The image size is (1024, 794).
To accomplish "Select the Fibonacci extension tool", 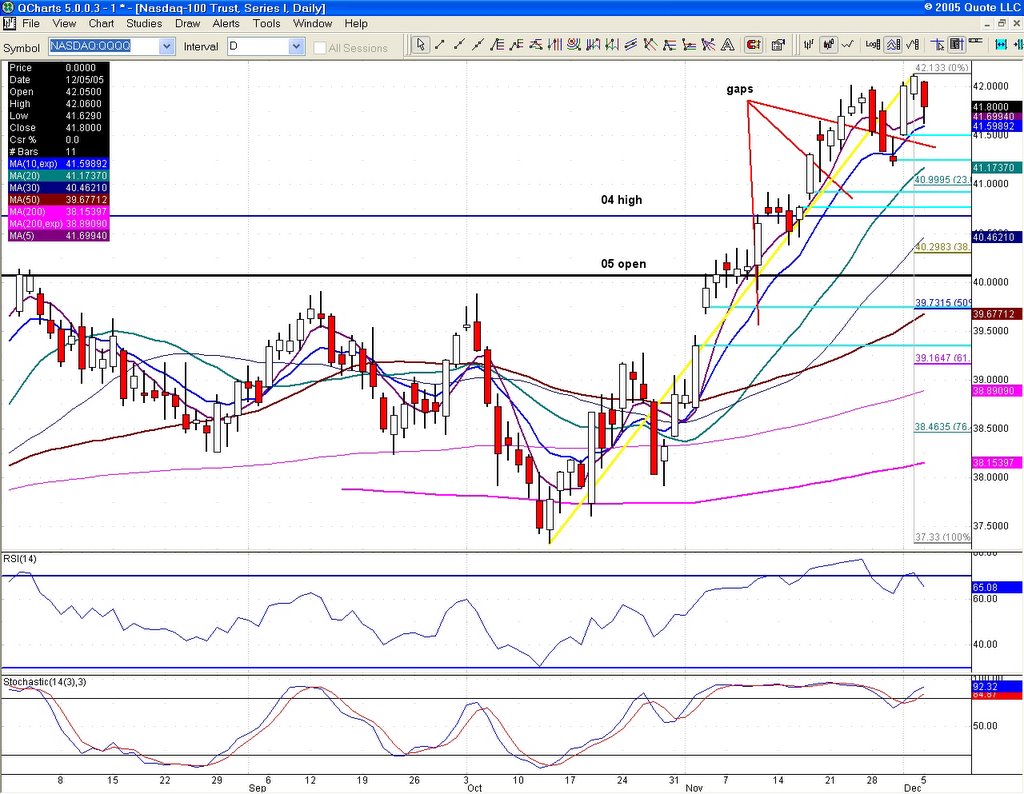I will (x=517, y=44).
